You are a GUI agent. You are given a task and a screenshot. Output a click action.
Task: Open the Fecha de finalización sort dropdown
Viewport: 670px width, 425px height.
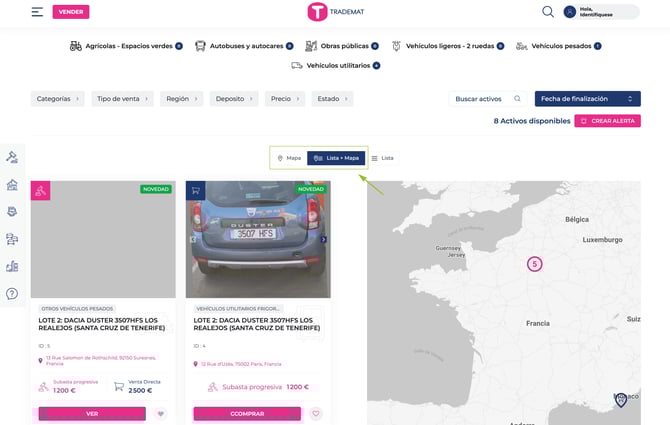coord(588,99)
